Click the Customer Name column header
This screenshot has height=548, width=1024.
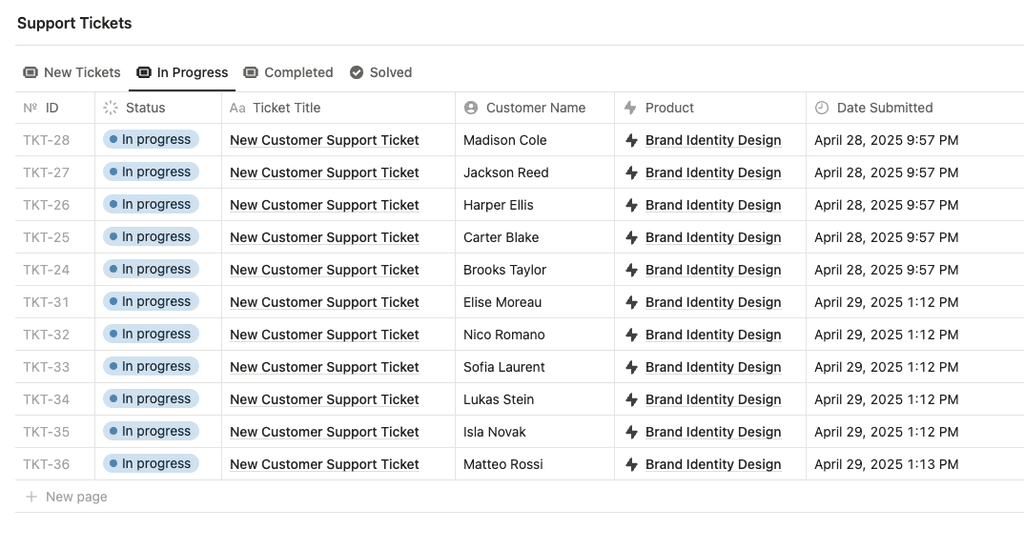(535, 108)
